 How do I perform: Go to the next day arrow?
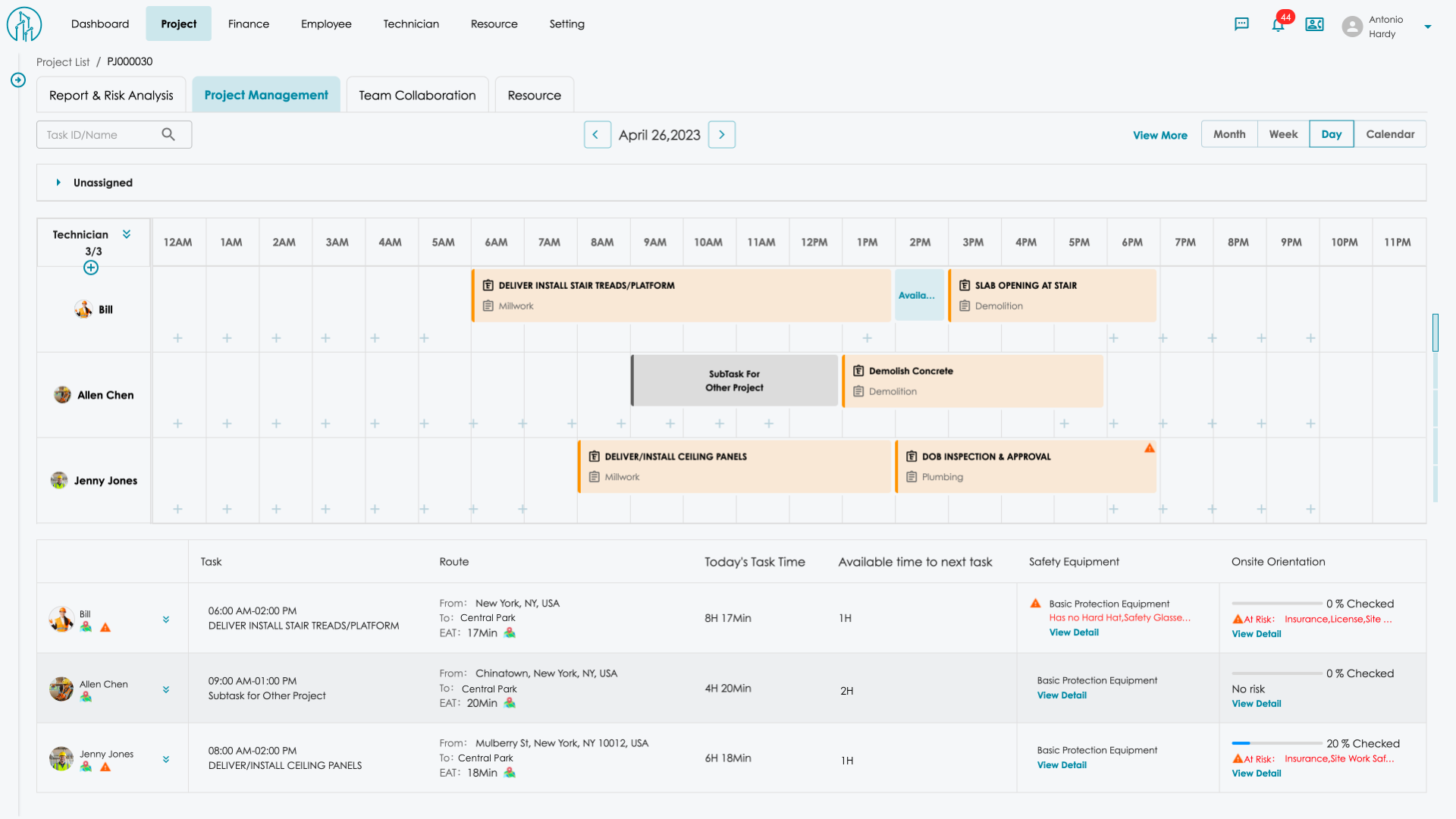click(x=721, y=134)
